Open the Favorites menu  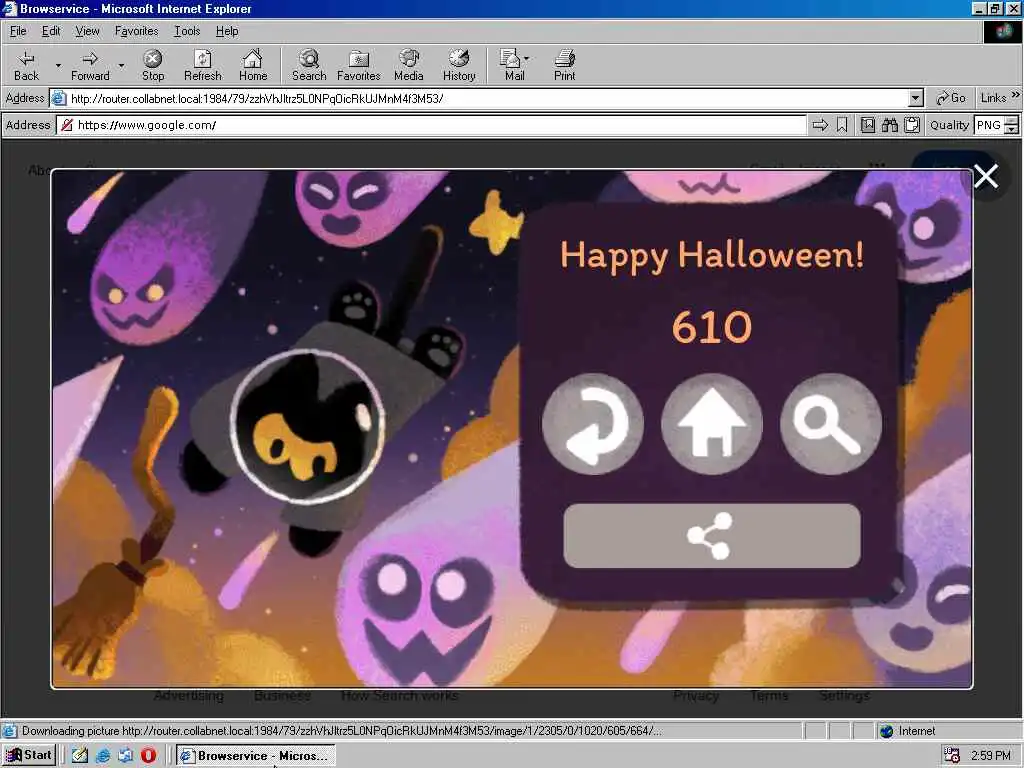(136, 31)
